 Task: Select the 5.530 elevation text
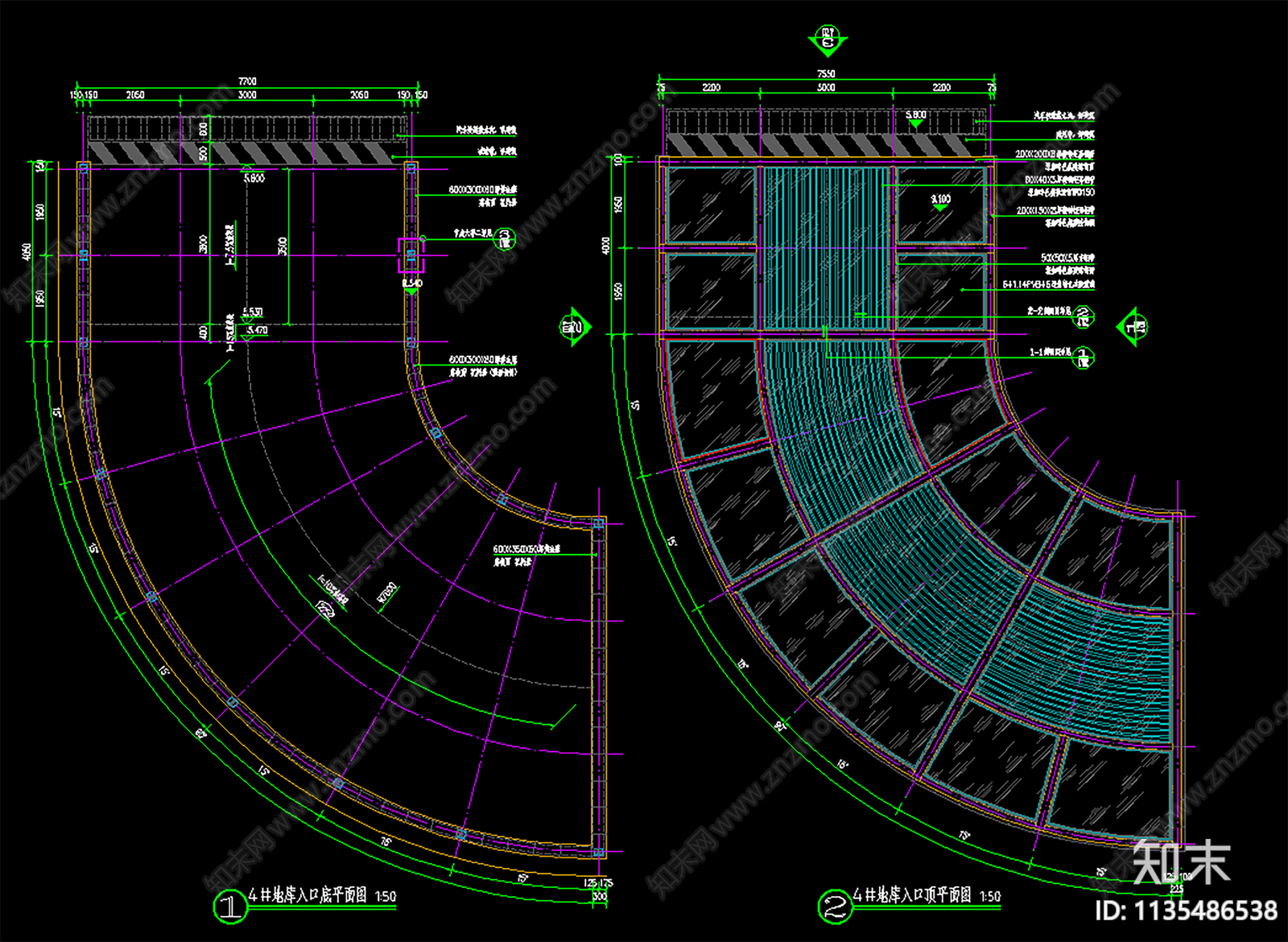point(253,312)
